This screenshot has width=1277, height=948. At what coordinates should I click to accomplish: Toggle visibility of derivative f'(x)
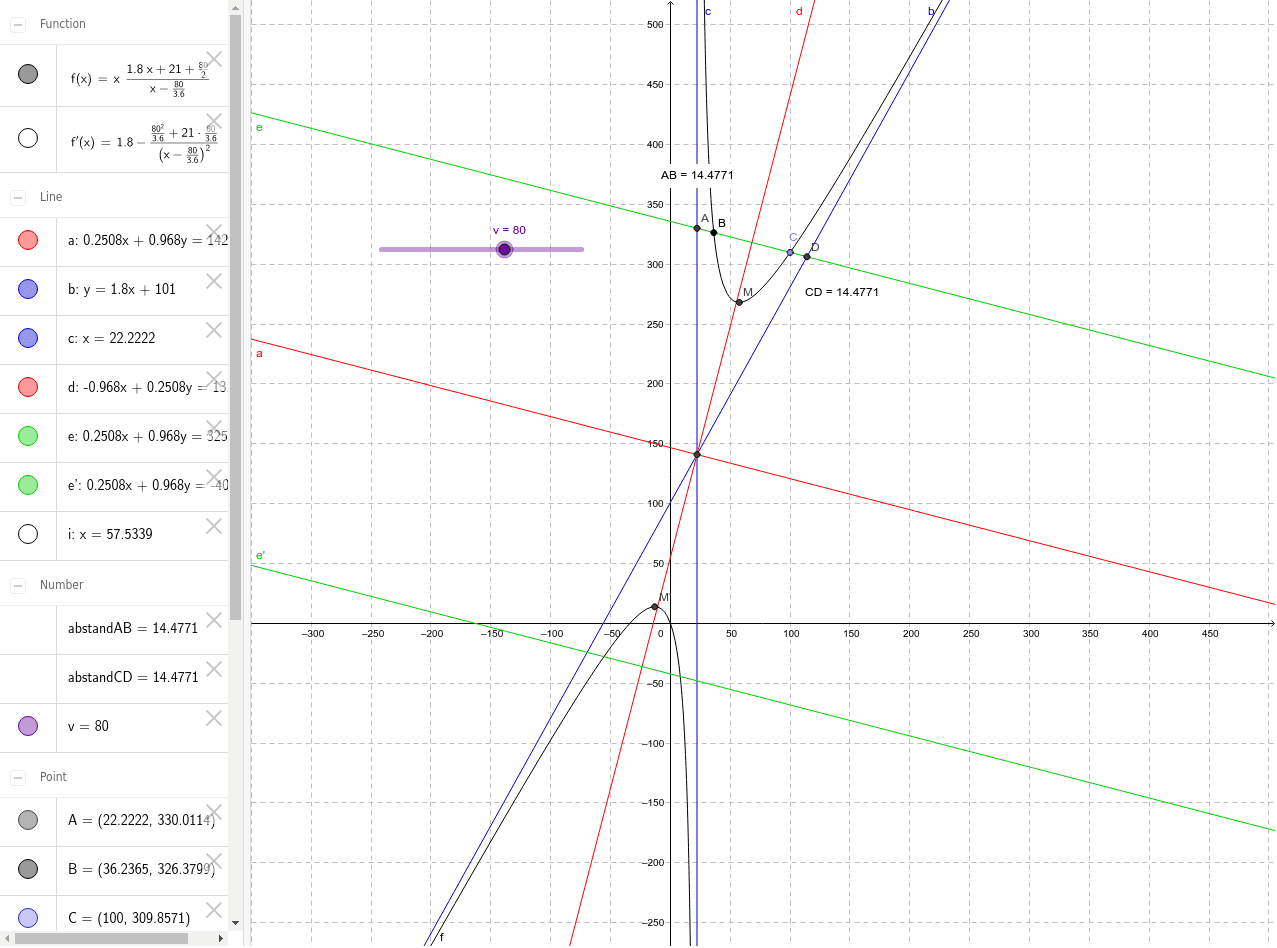[x=28, y=138]
